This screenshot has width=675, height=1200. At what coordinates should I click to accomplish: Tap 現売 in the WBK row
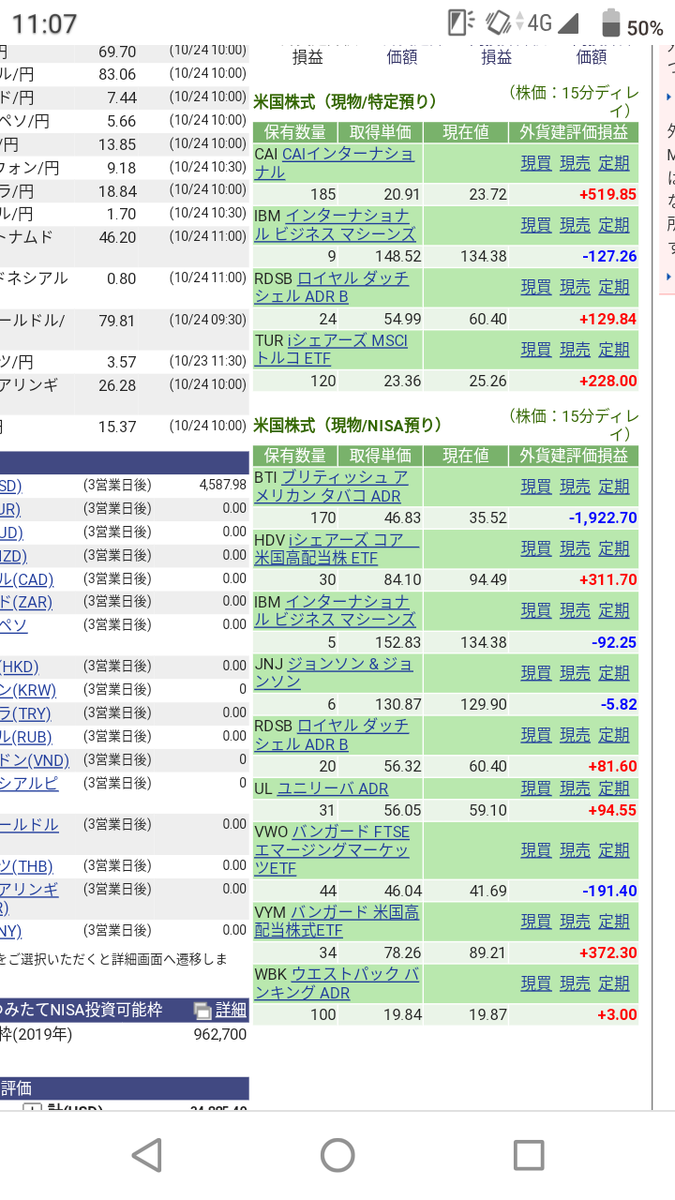coord(575,983)
